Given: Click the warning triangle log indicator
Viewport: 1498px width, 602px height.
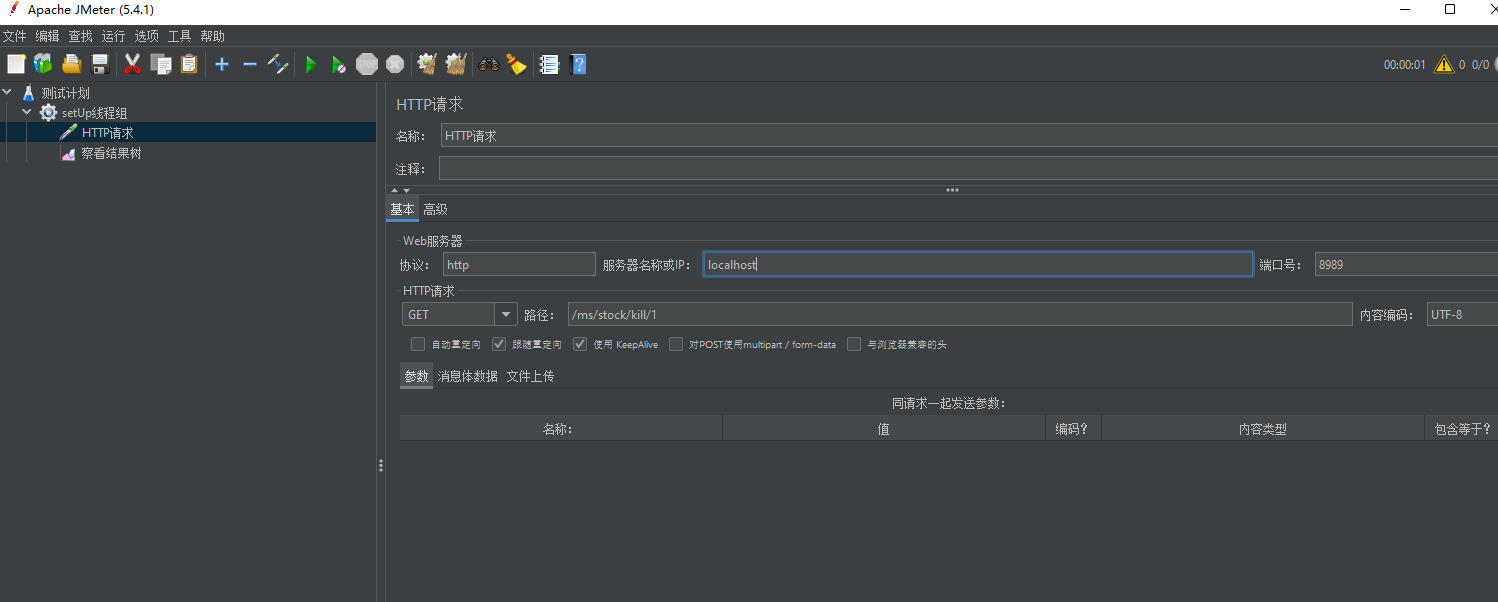Looking at the screenshot, I should tap(1444, 64).
